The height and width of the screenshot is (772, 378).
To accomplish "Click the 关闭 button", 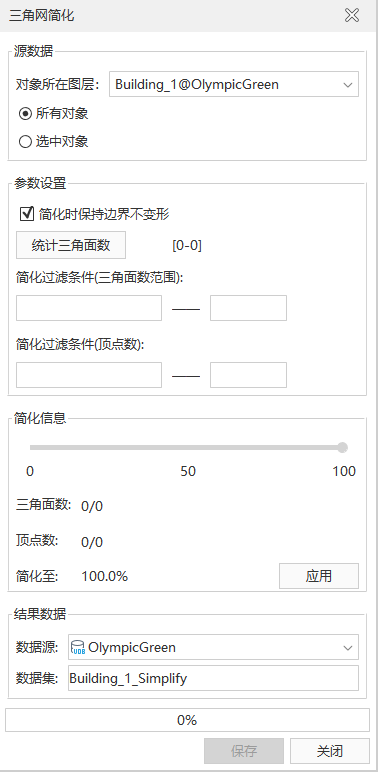I will [329, 751].
